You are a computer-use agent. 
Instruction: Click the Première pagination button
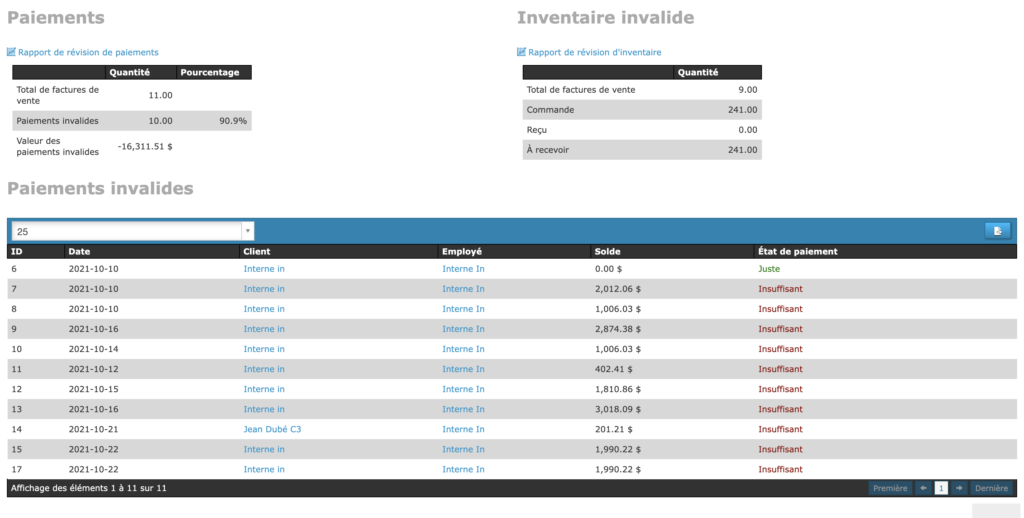[890, 488]
